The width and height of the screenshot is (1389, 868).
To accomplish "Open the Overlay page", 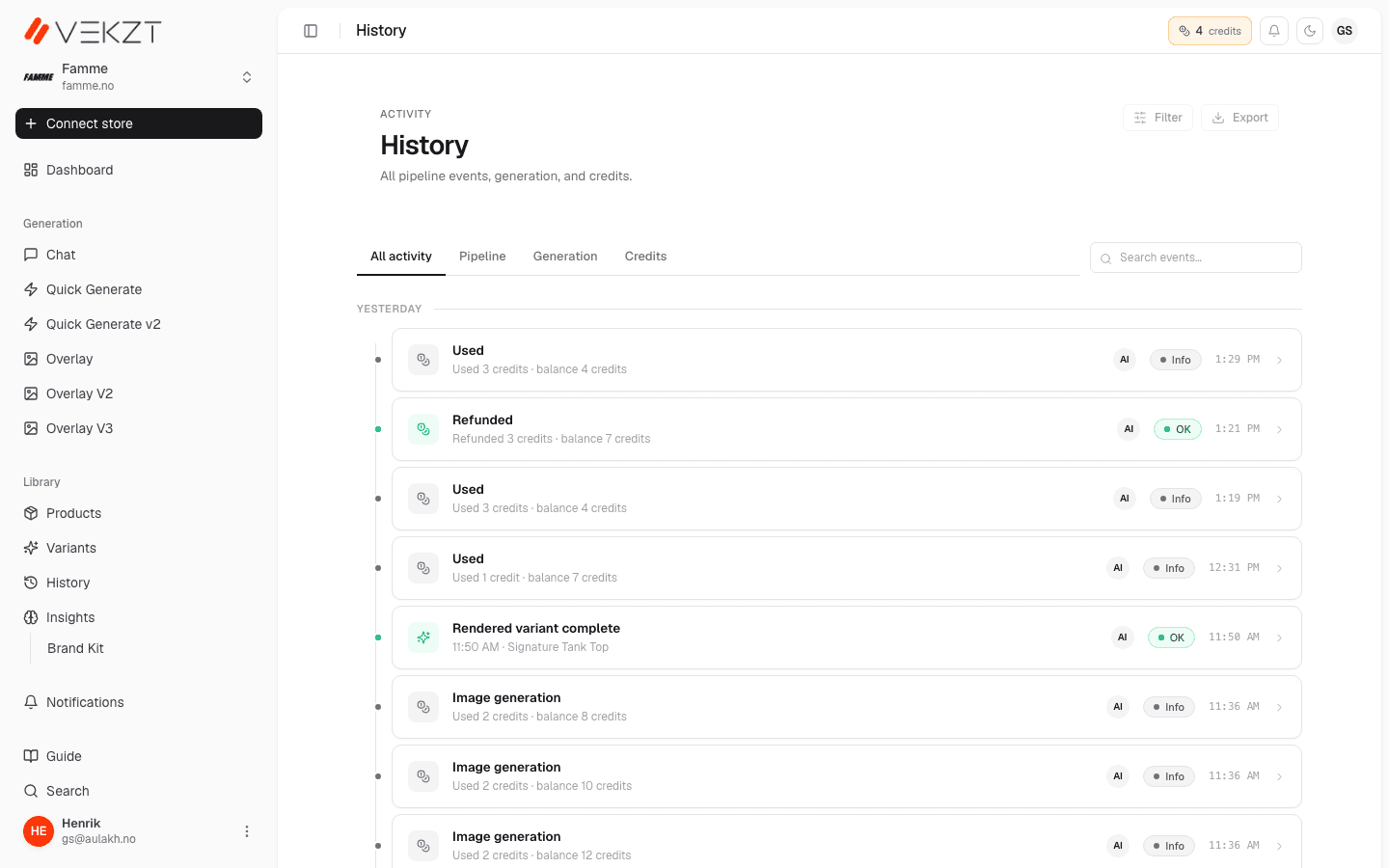I will click(139, 359).
